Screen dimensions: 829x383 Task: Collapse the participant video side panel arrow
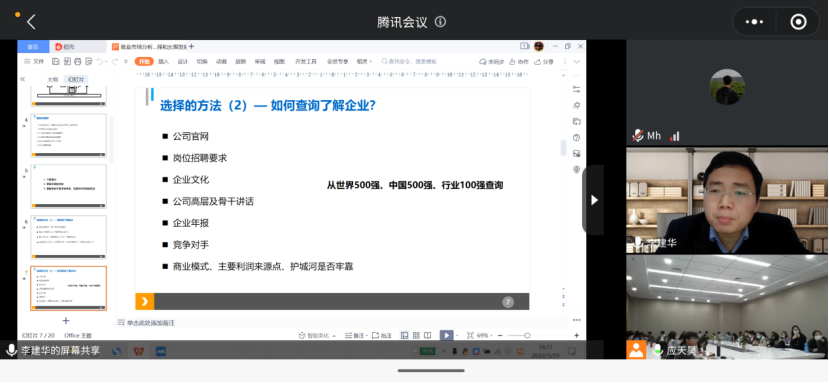(x=594, y=200)
